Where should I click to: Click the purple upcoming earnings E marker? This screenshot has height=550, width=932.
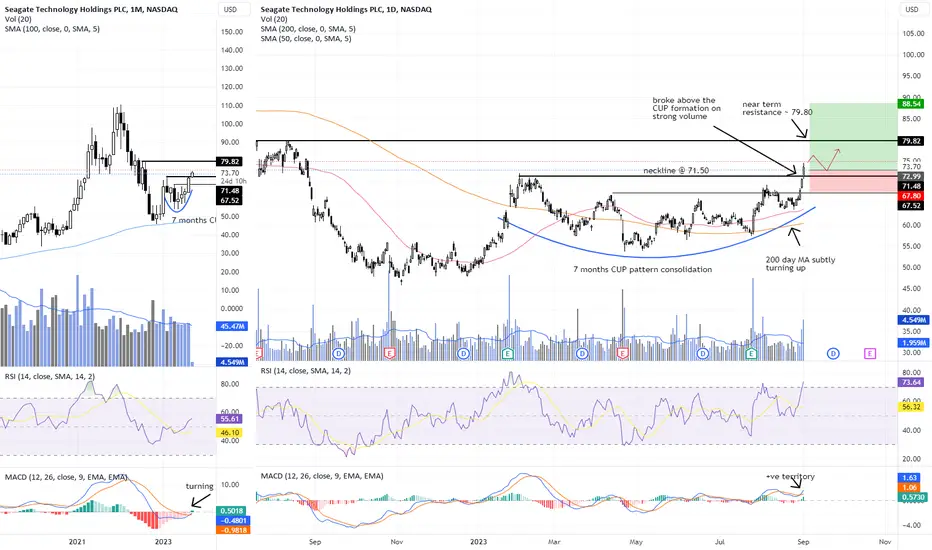(x=870, y=353)
